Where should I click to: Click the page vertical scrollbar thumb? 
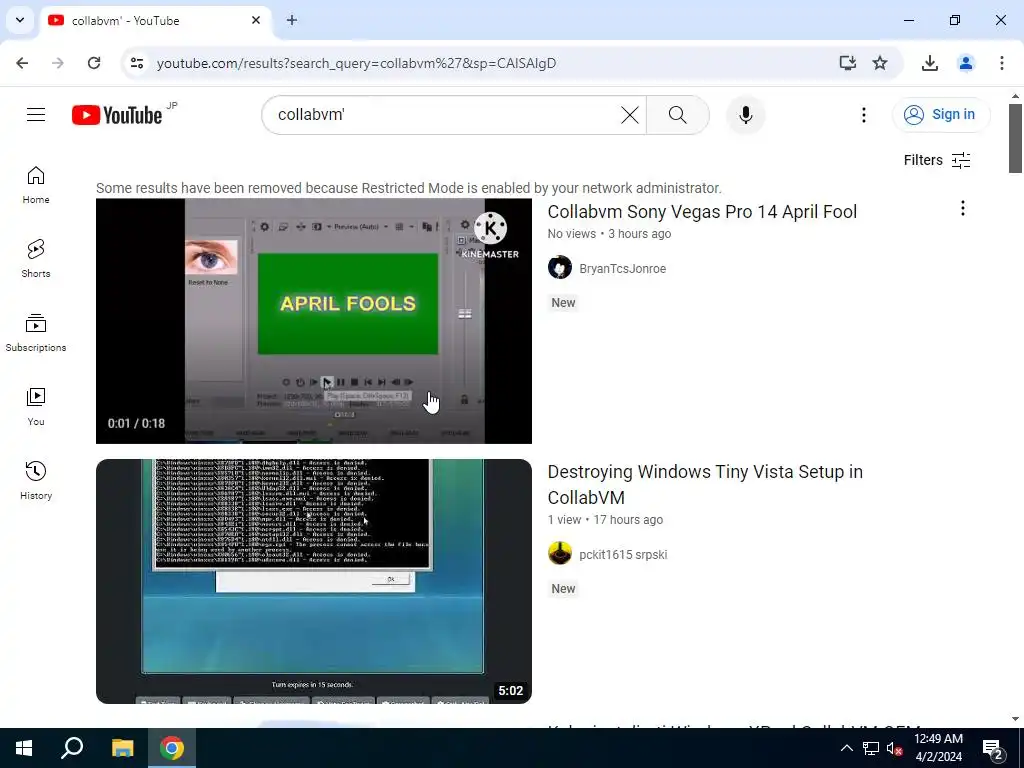click(x=1015, y=138)
